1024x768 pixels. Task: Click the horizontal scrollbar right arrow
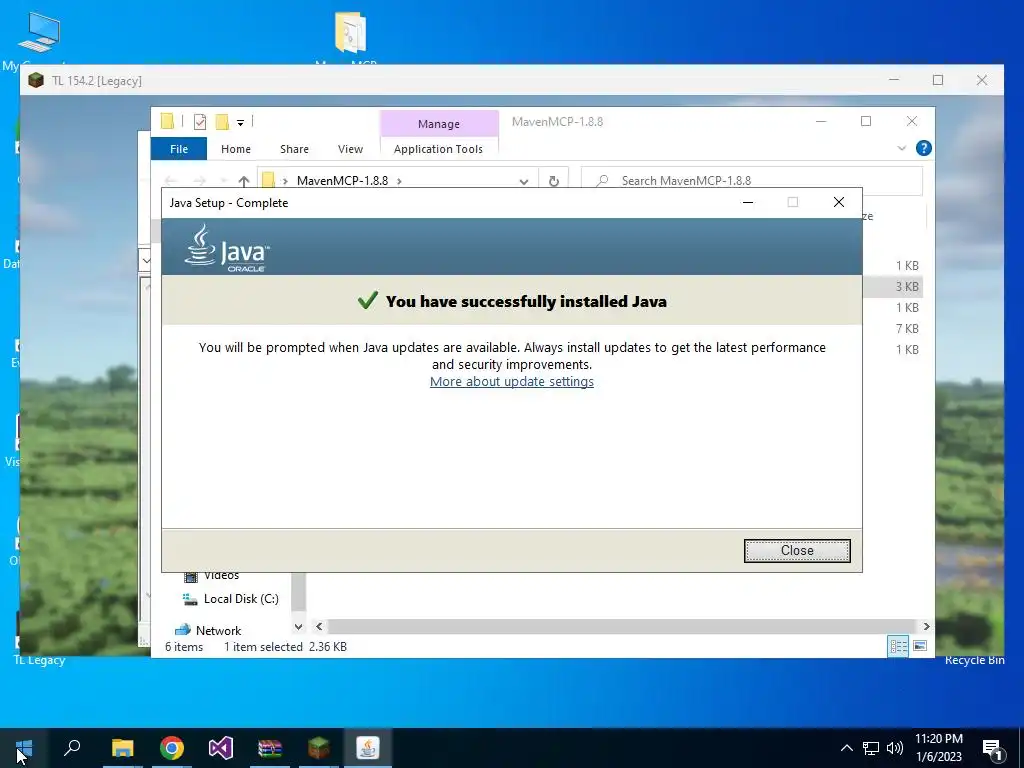point(926,626)
